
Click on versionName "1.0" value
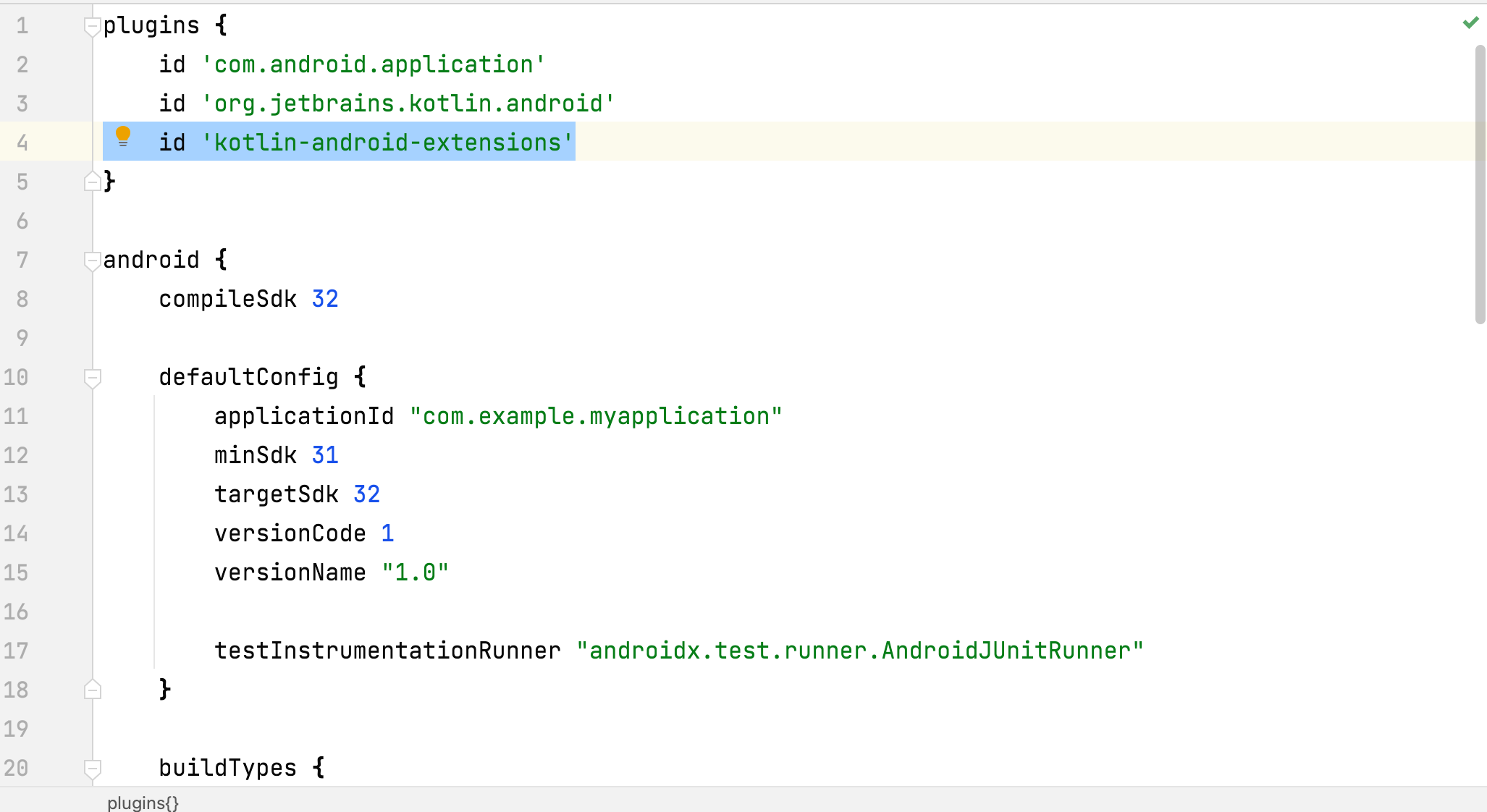415,572
